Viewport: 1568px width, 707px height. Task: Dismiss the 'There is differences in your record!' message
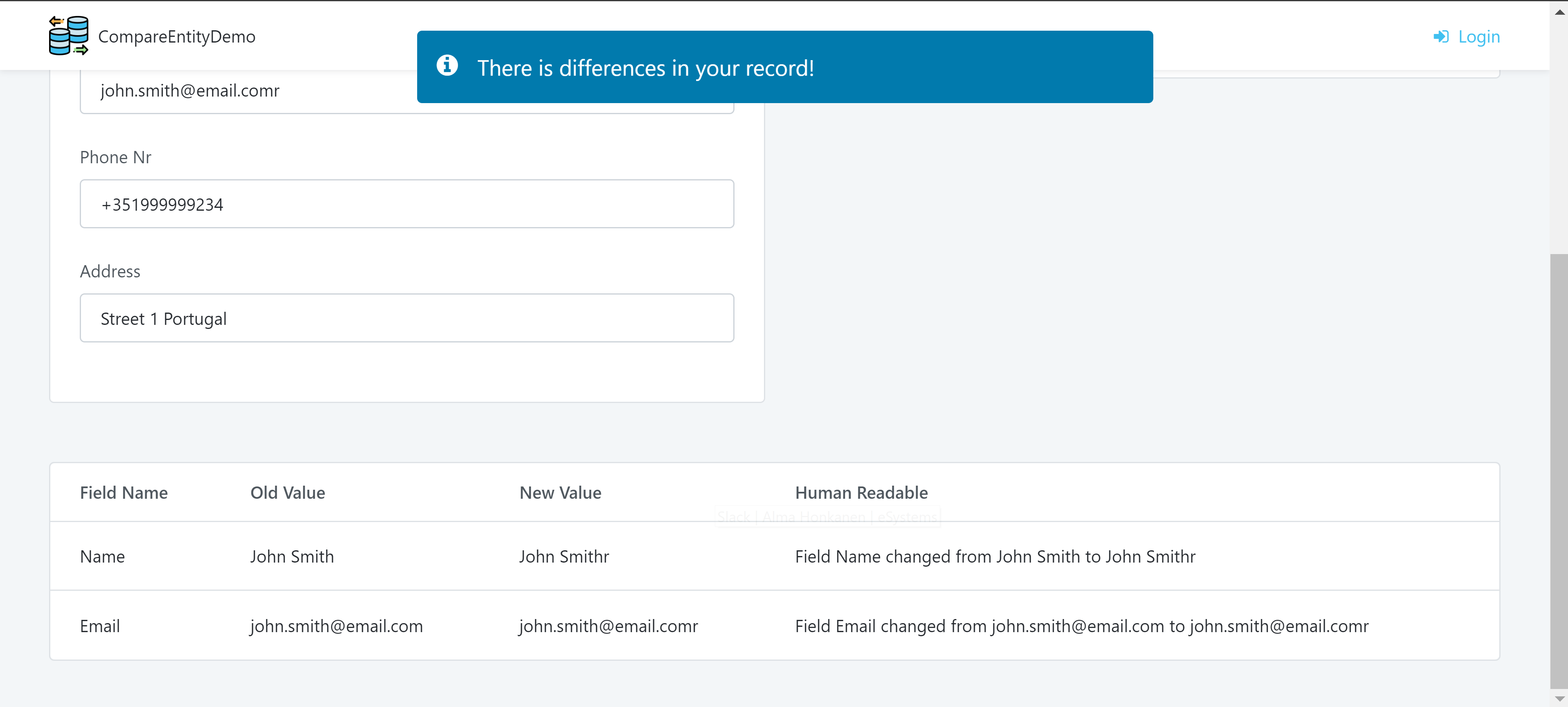click(x=784, y=67)
